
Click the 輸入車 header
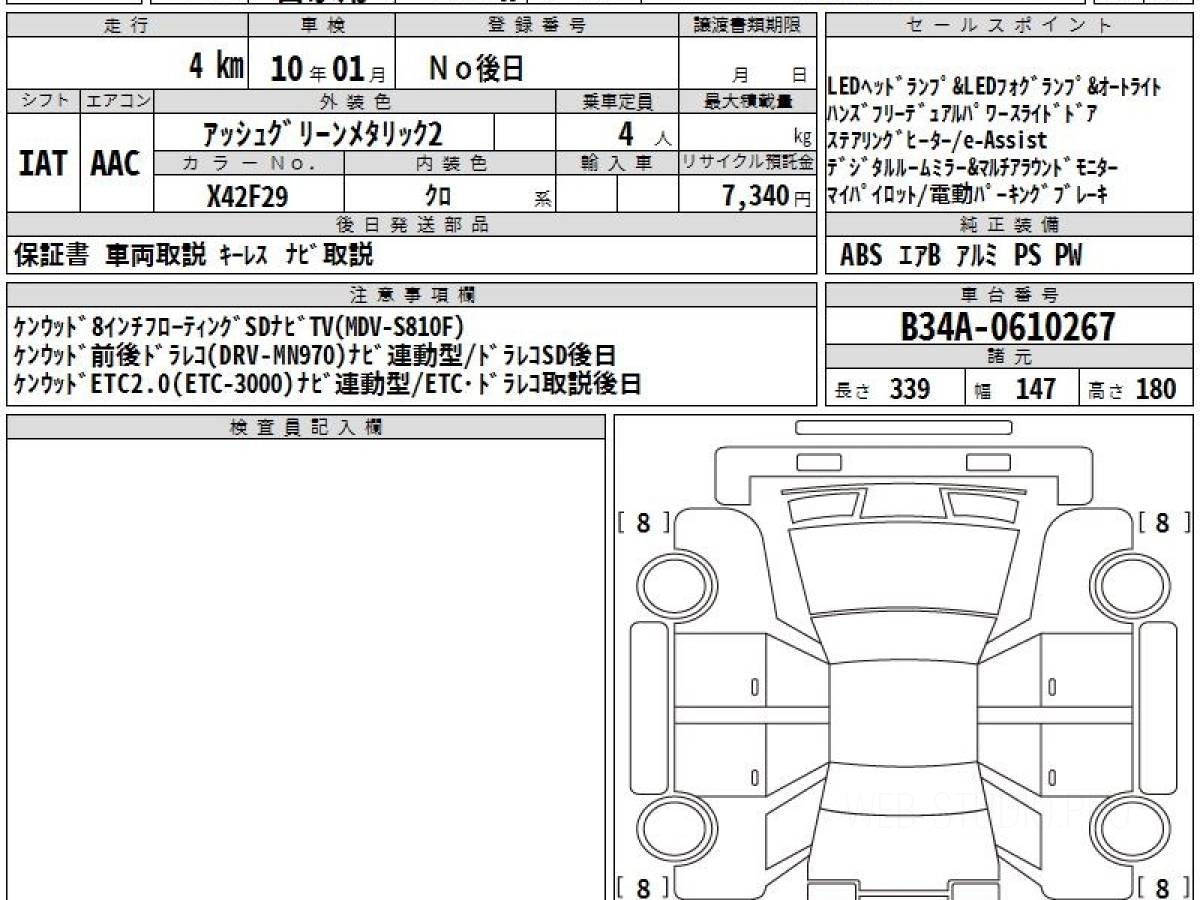point(617,163)
